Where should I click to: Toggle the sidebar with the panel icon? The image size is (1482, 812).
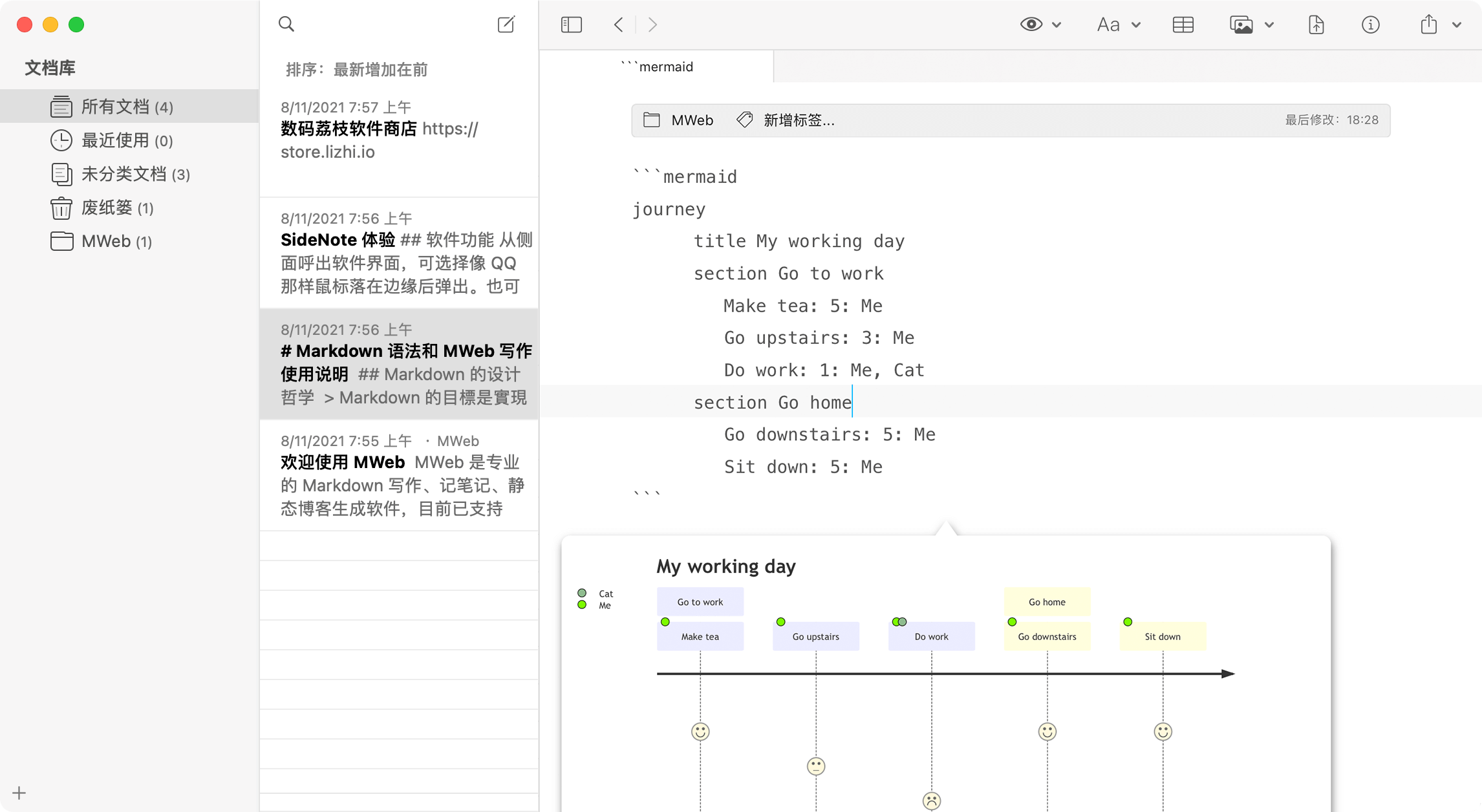(x=570, y=24)
